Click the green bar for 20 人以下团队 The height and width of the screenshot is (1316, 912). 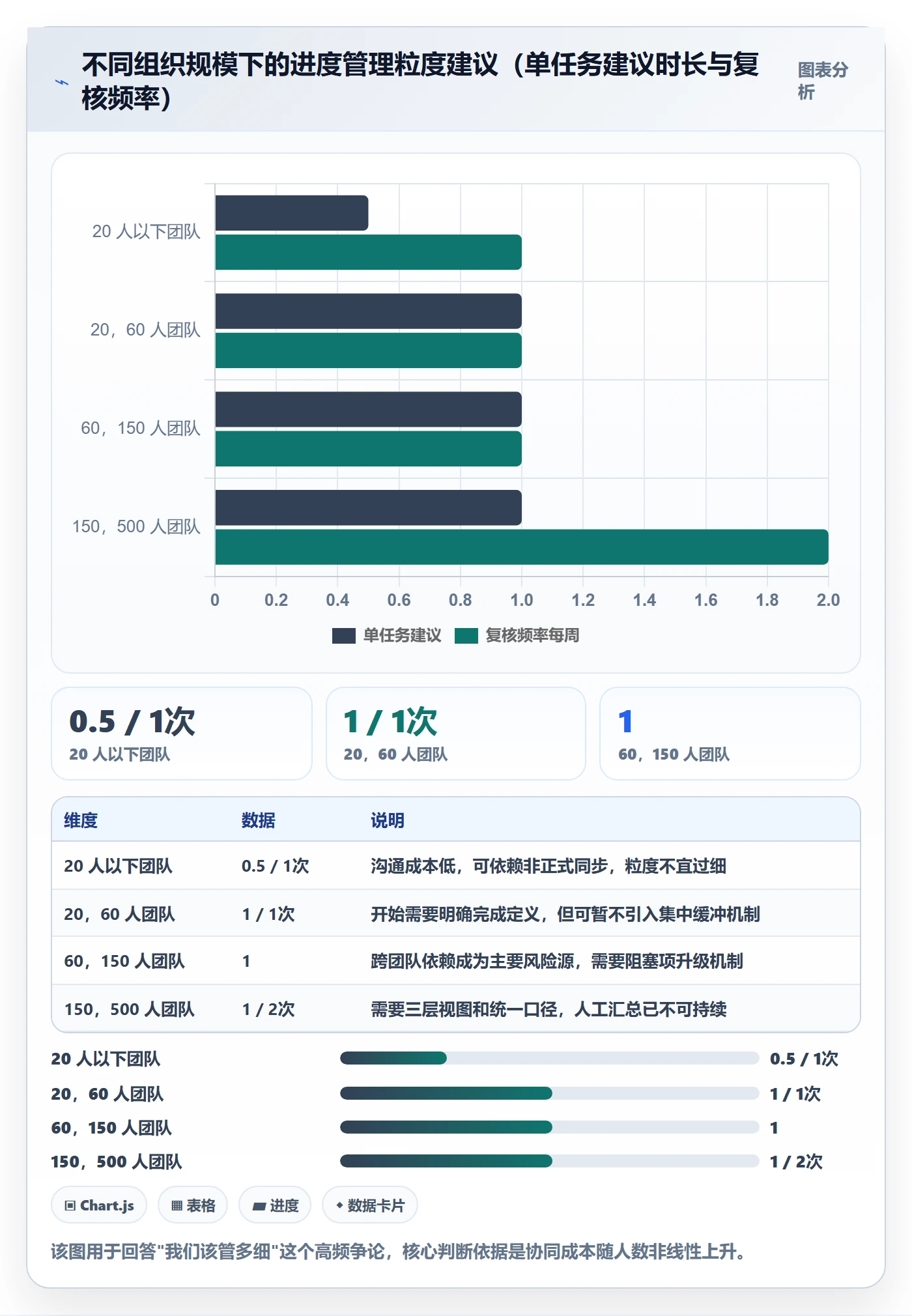point(369,252)
